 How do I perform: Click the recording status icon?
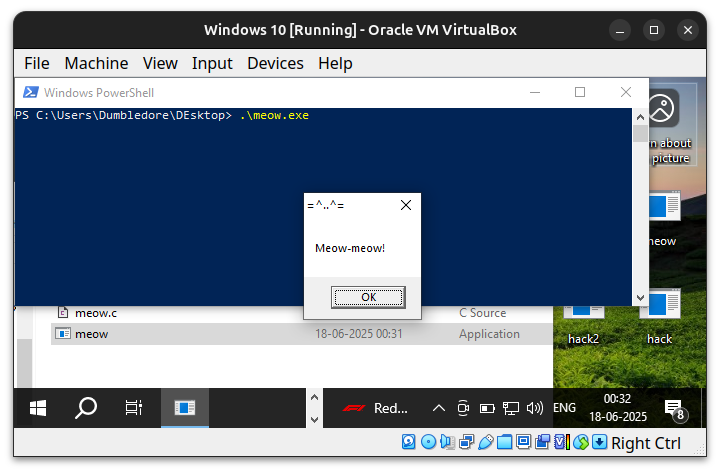pos(542,442)
